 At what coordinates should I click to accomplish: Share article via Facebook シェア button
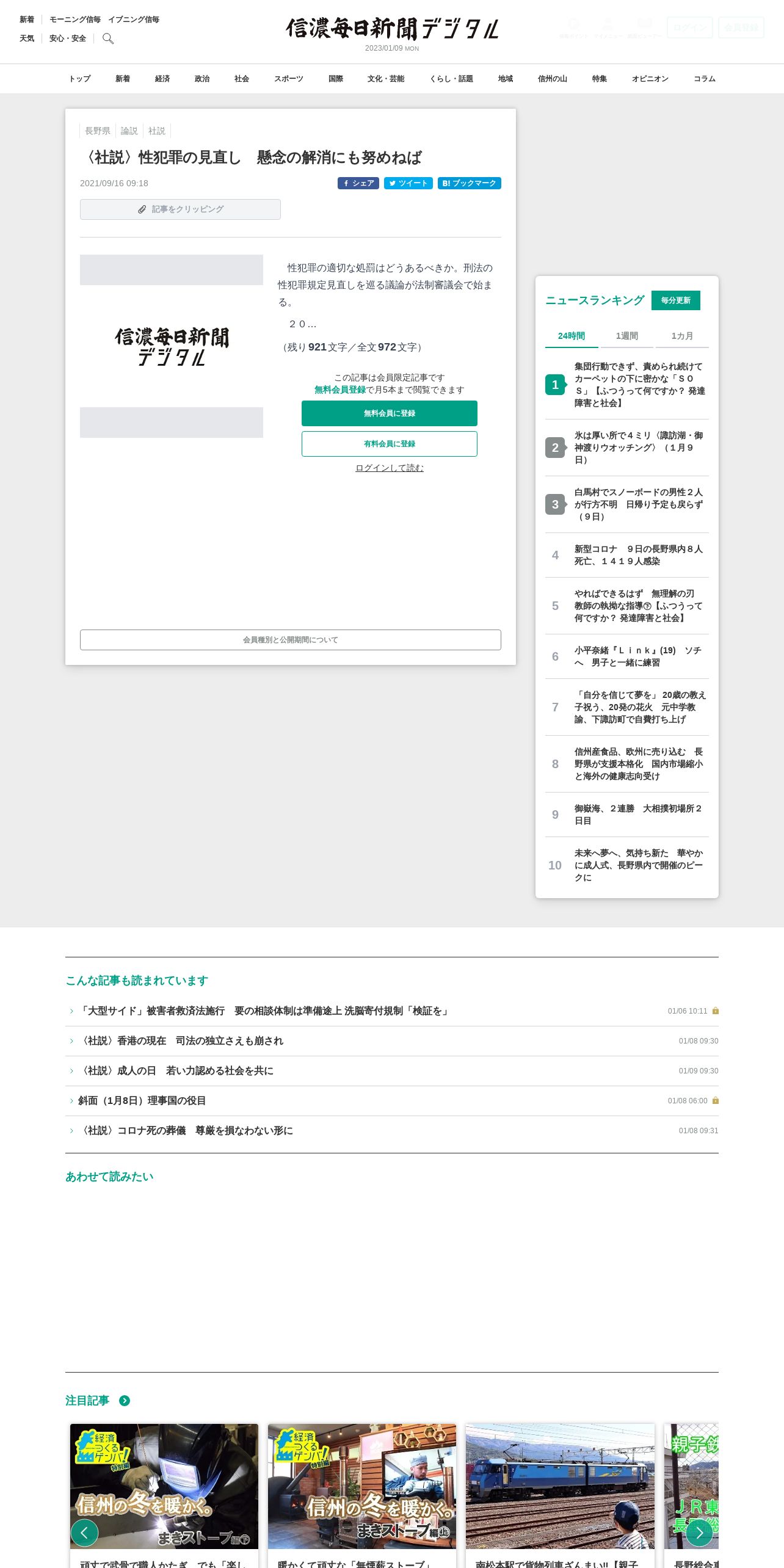[x=358, y=183]
